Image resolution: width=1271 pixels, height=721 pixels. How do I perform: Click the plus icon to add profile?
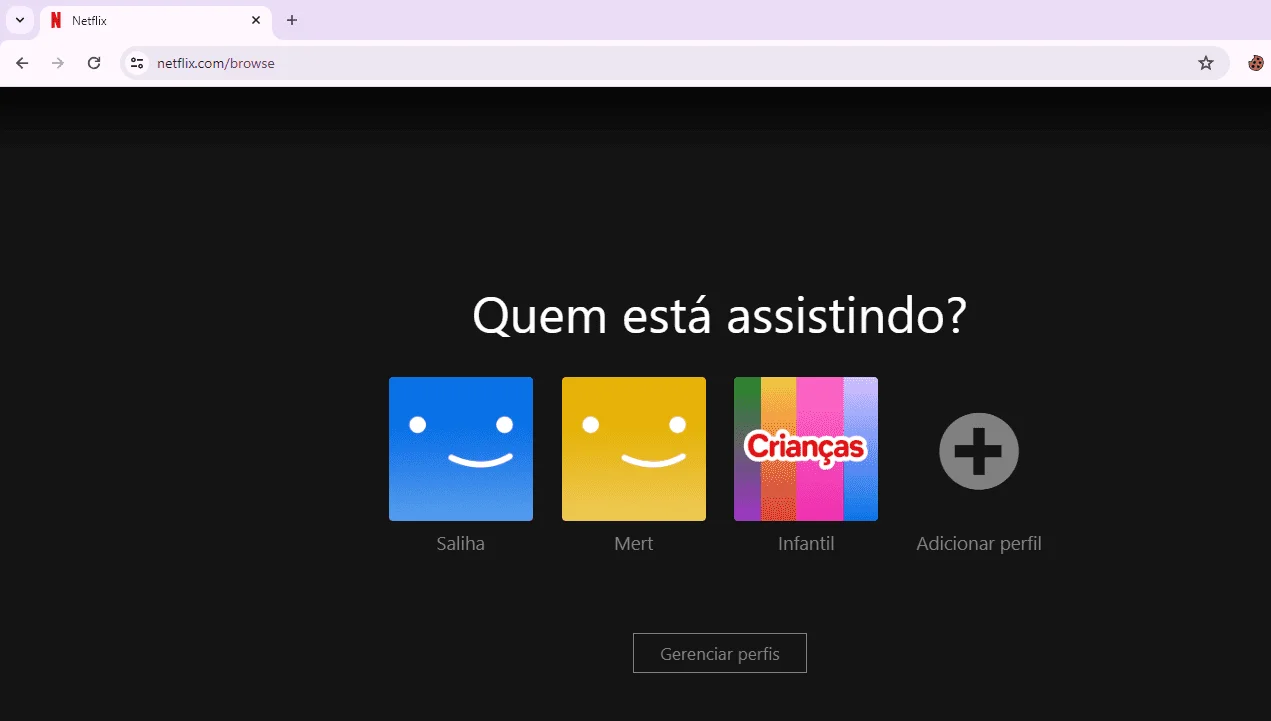[x=979, y=451]
